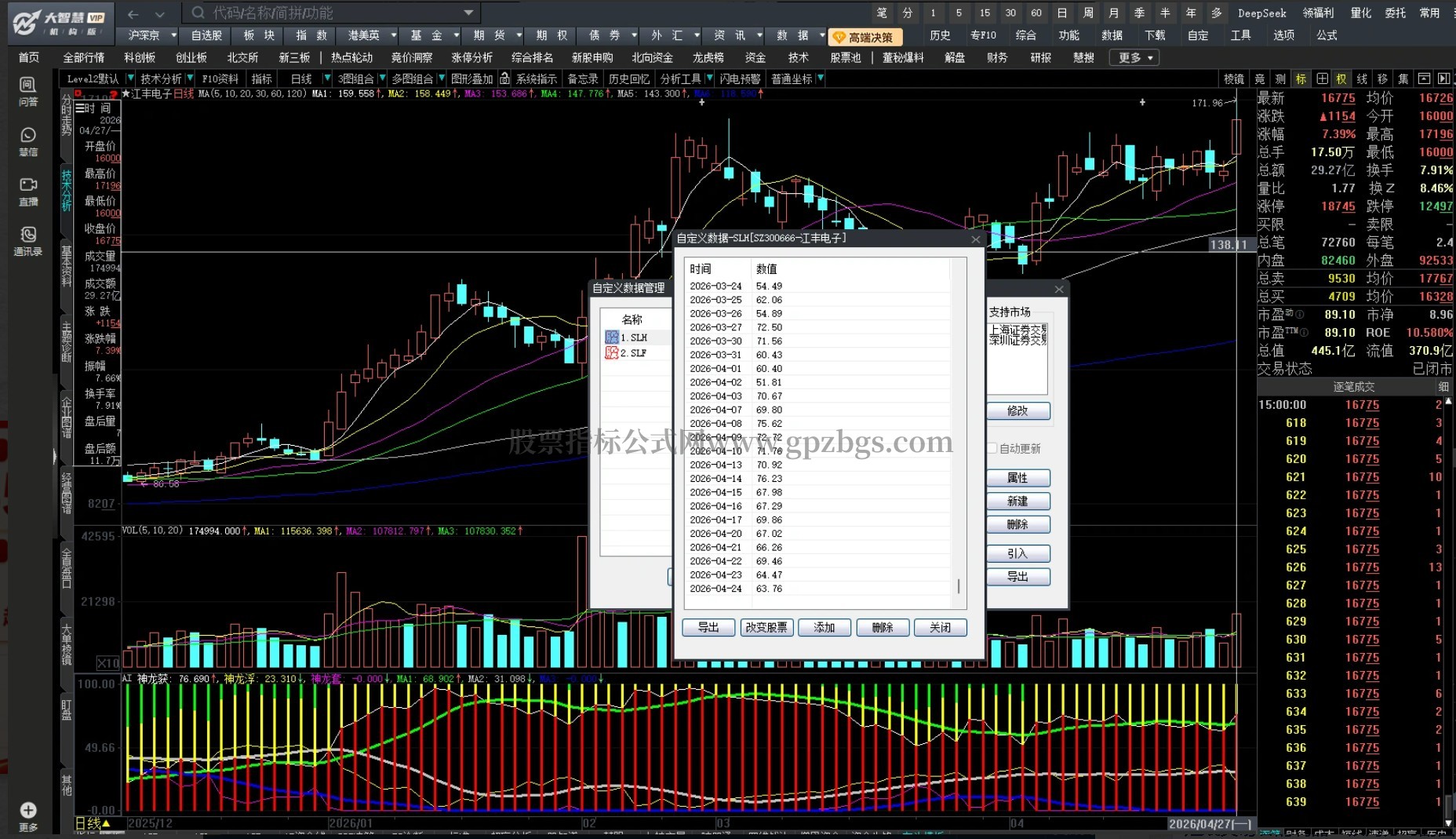Open the 问答 sidebar icon
The image size is (1456, 839).
point(27,91)
